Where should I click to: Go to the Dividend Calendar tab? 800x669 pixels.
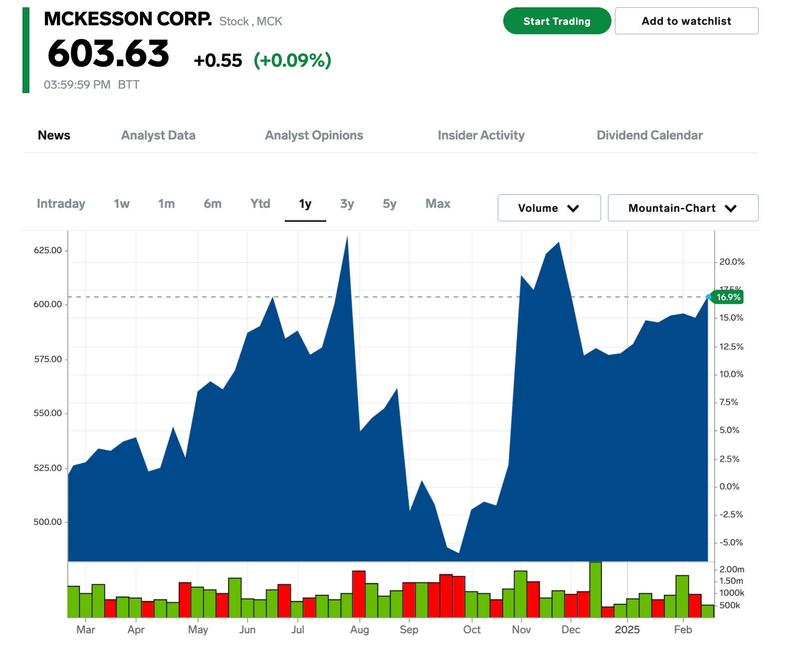pos(649,135)
